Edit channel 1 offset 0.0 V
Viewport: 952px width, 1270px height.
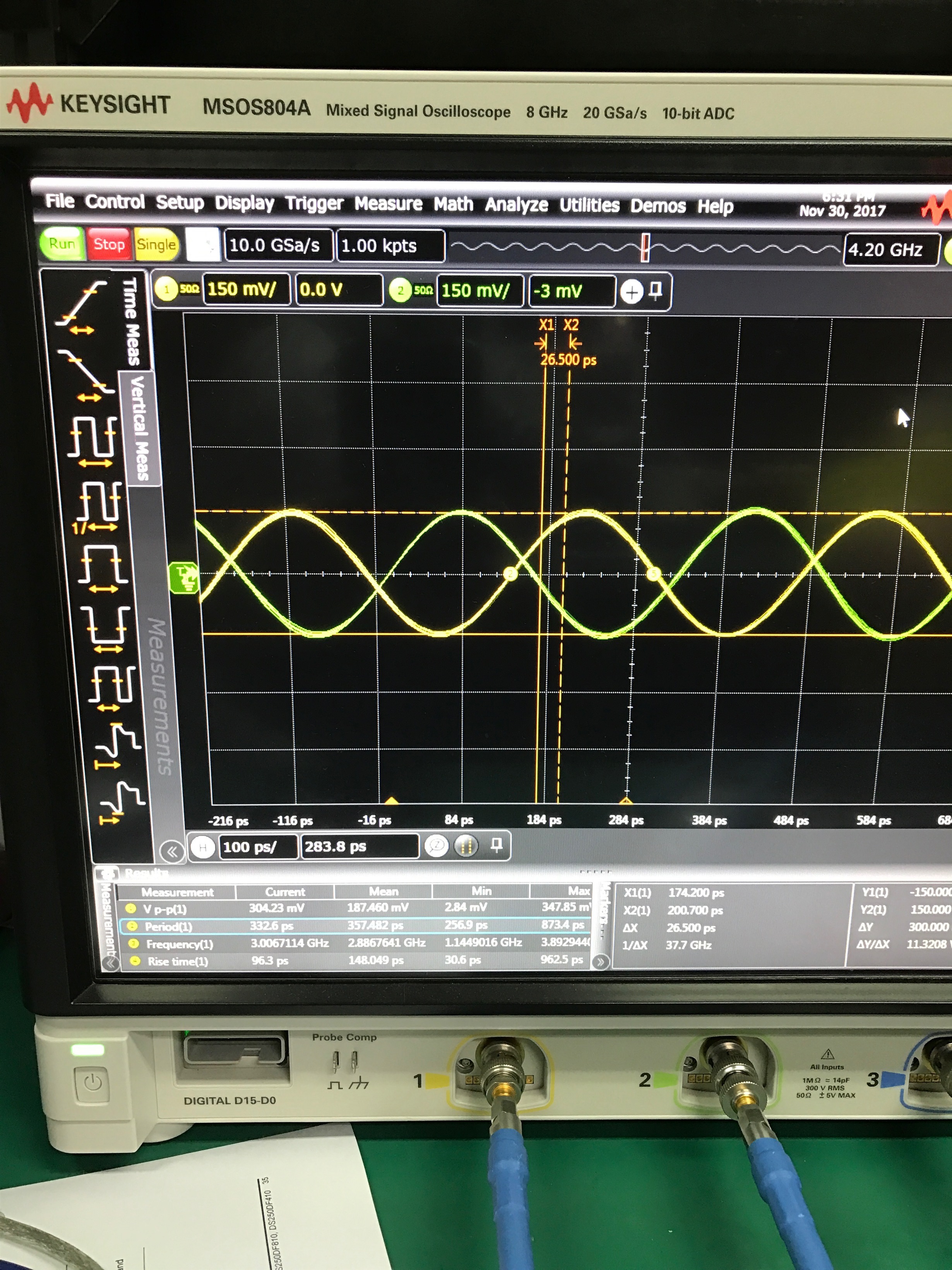pos(339,290)
